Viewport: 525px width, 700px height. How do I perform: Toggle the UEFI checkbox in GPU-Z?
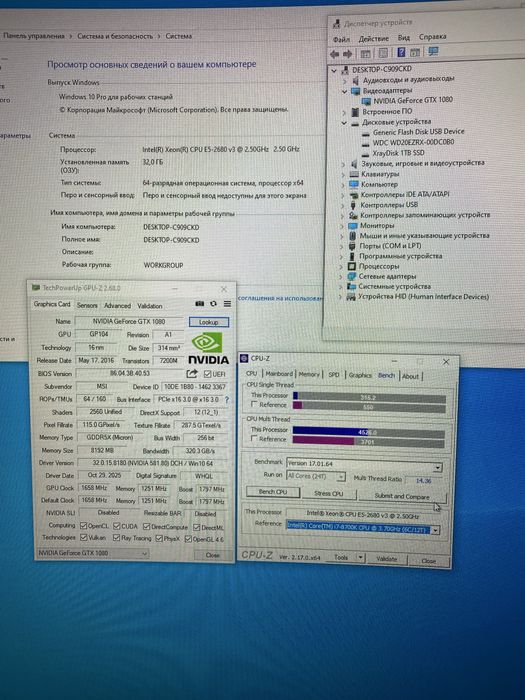tap(208, 374)
